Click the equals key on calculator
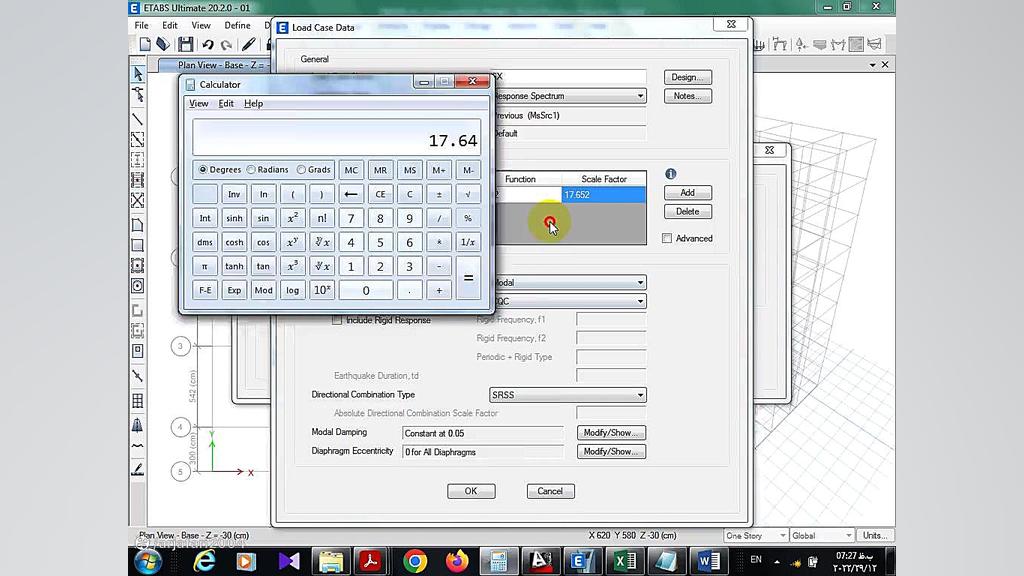 pyautogui.click(x=468, y=278)
